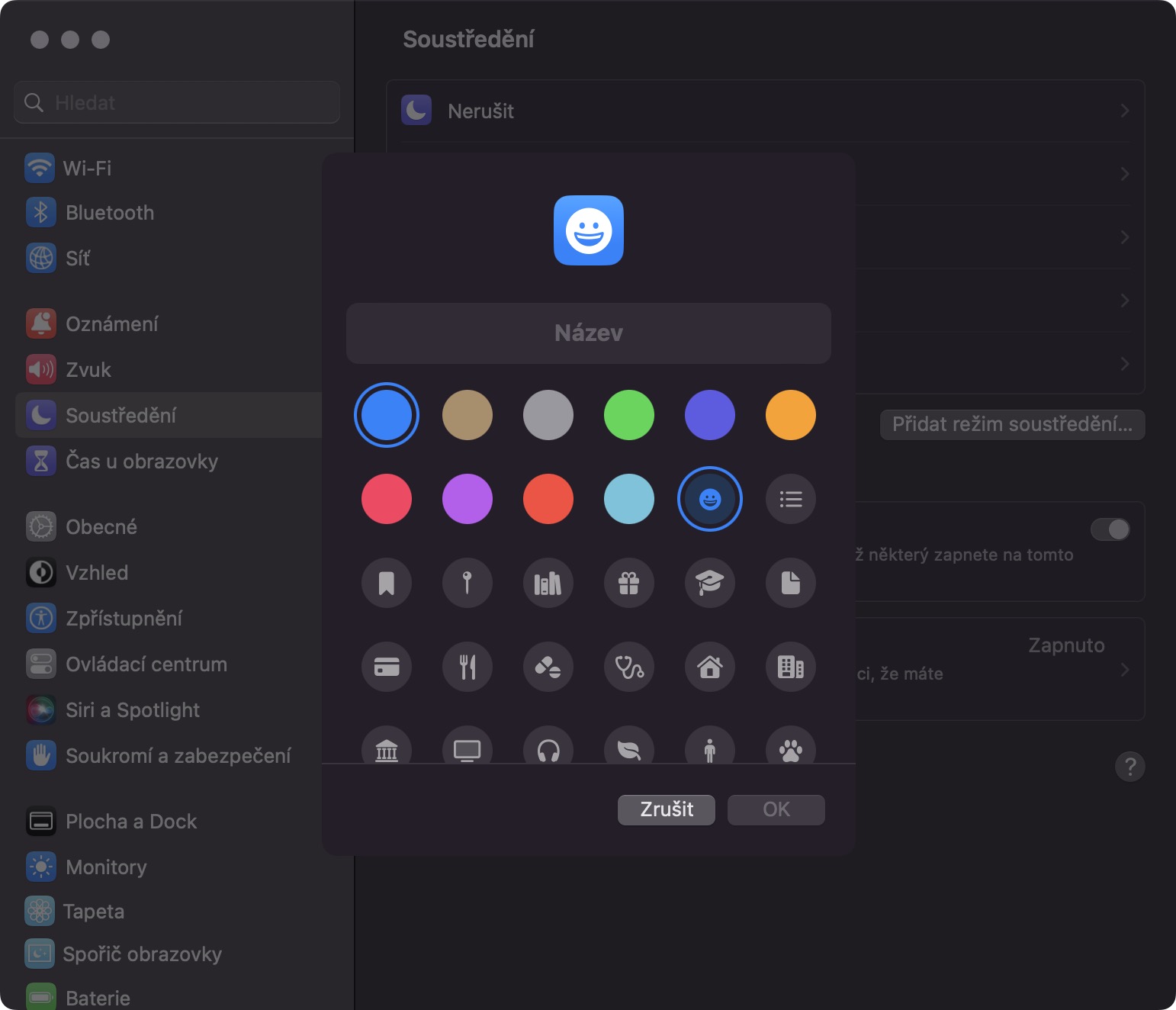Click the Název name field
This screenshot has width=1176, height=1010.
(589, 333)
